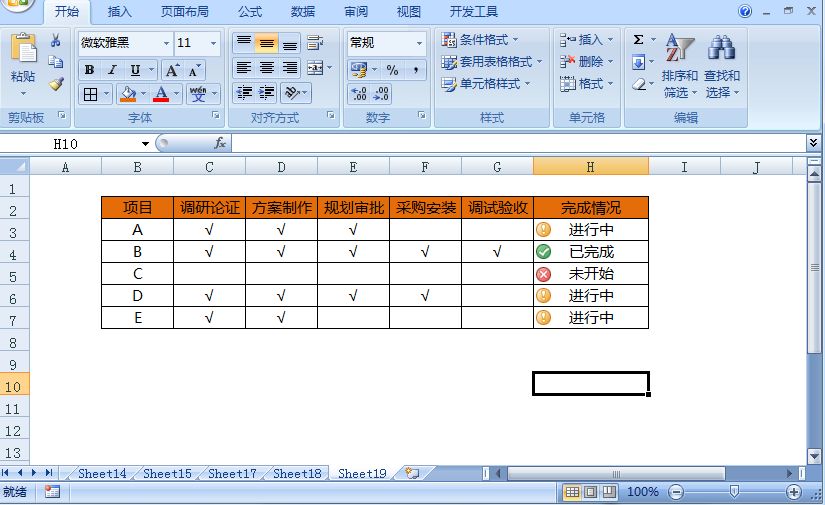Click the zoom in plus button
825x505 pixels.
[793, 492]
